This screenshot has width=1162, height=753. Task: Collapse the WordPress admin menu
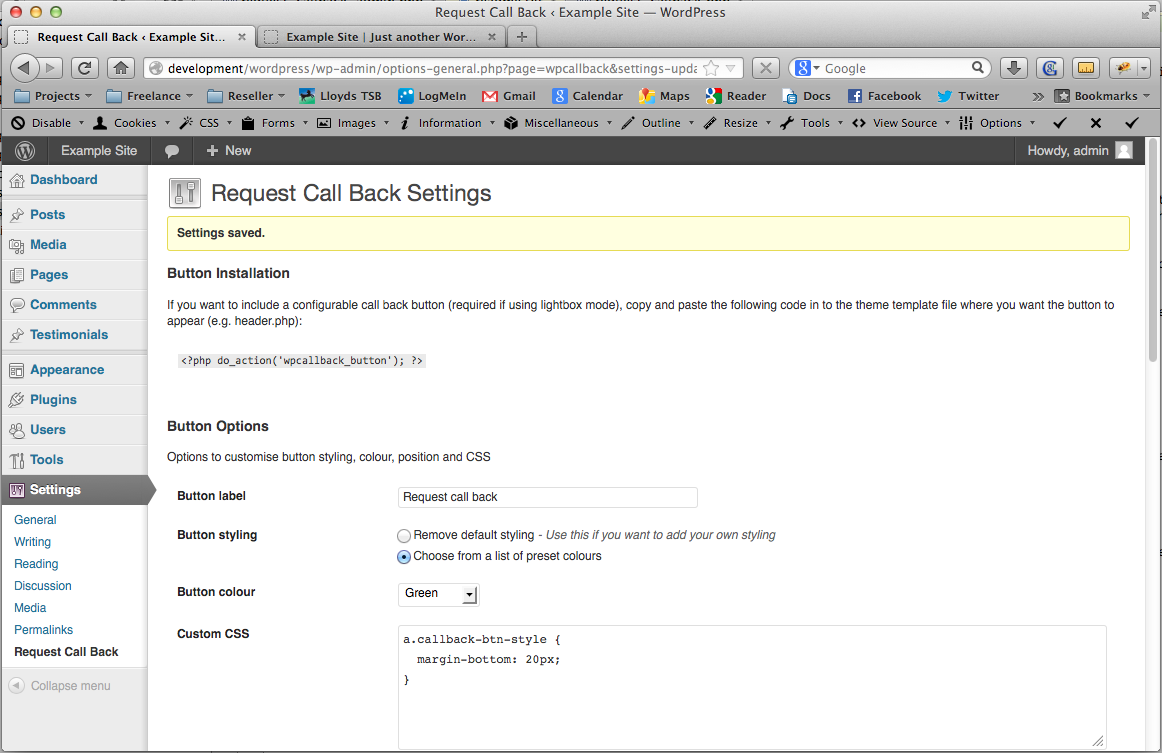click(x=60, y=686)
